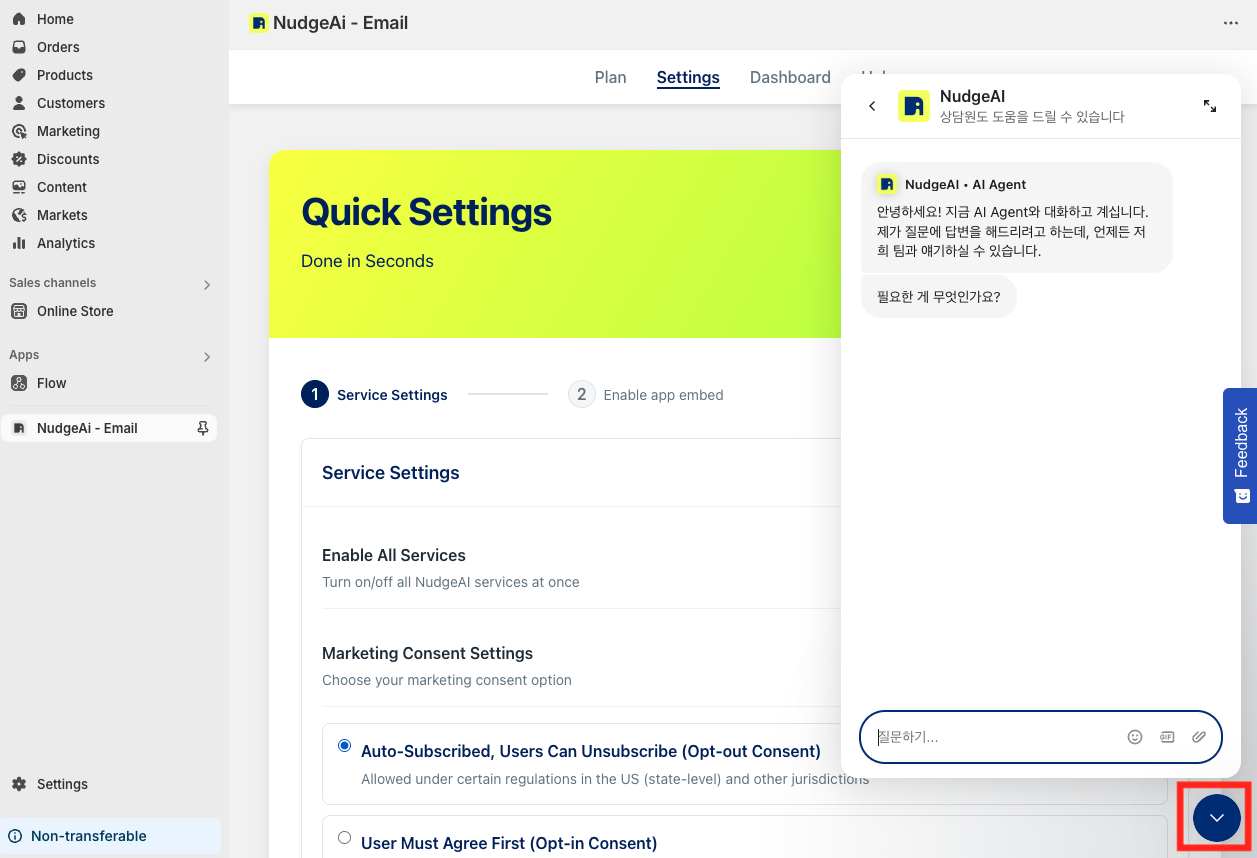This screenshot has height=858, width=1257.
Task: Click the Customers person icon
Action: (x=19, y=103)
